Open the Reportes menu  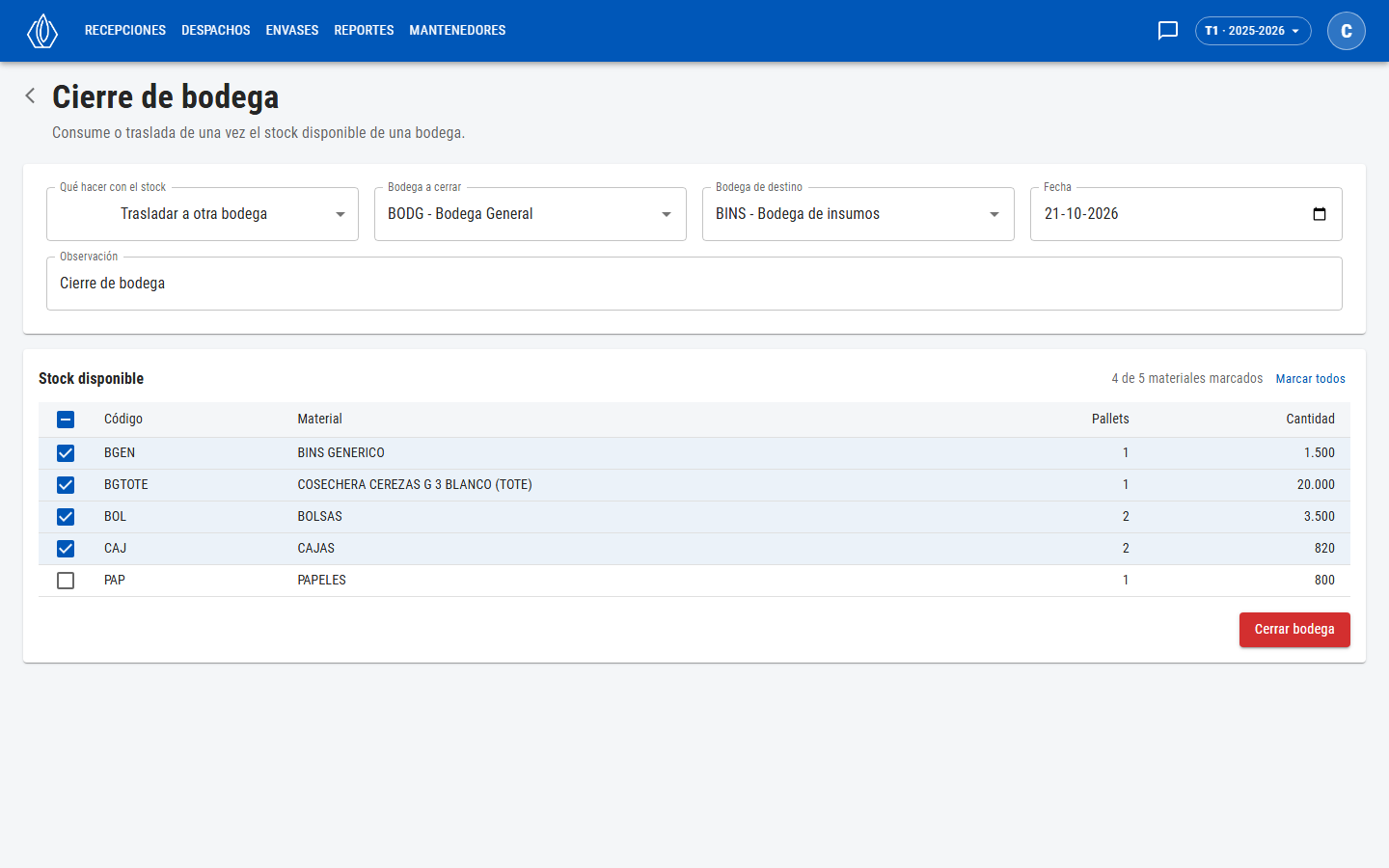click(x=364, y=31)
